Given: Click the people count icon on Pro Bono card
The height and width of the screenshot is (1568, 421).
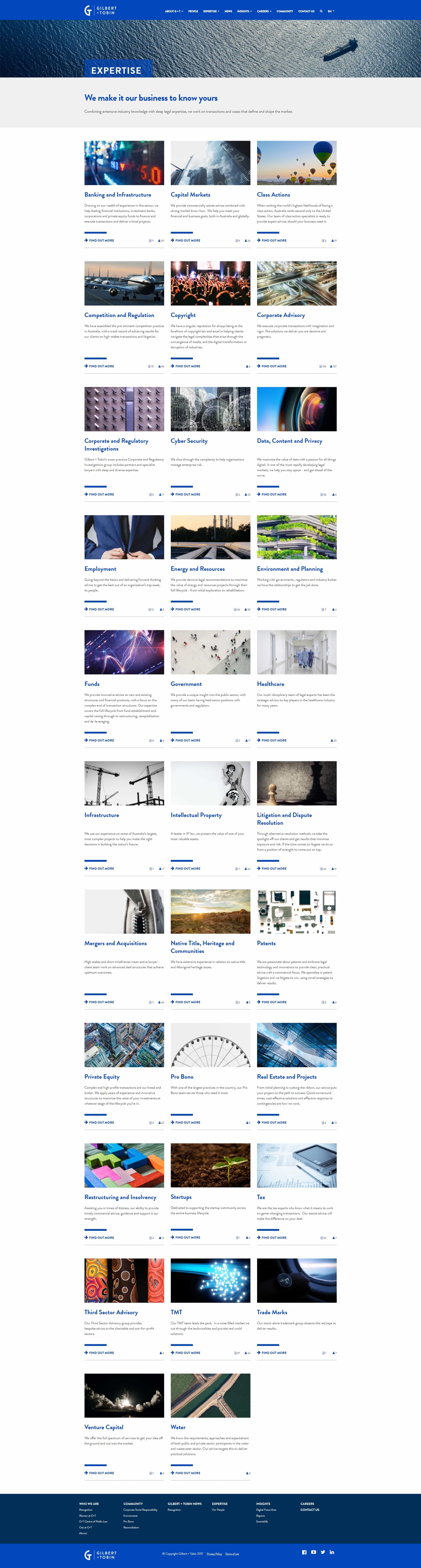Looking at the screenshot, I should click(x=247, y=1123).
